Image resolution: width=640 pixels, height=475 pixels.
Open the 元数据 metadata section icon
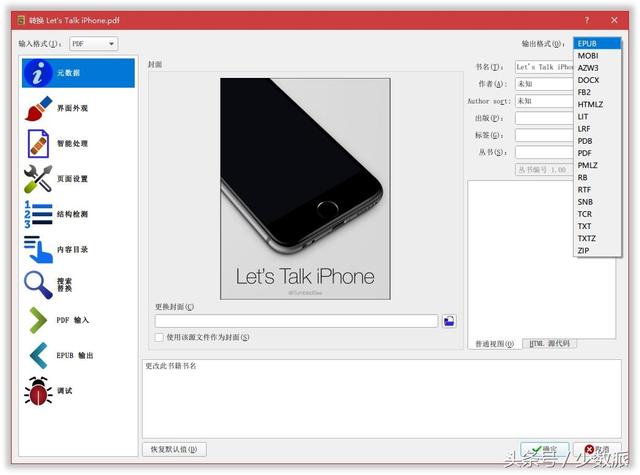click(38, 73)
